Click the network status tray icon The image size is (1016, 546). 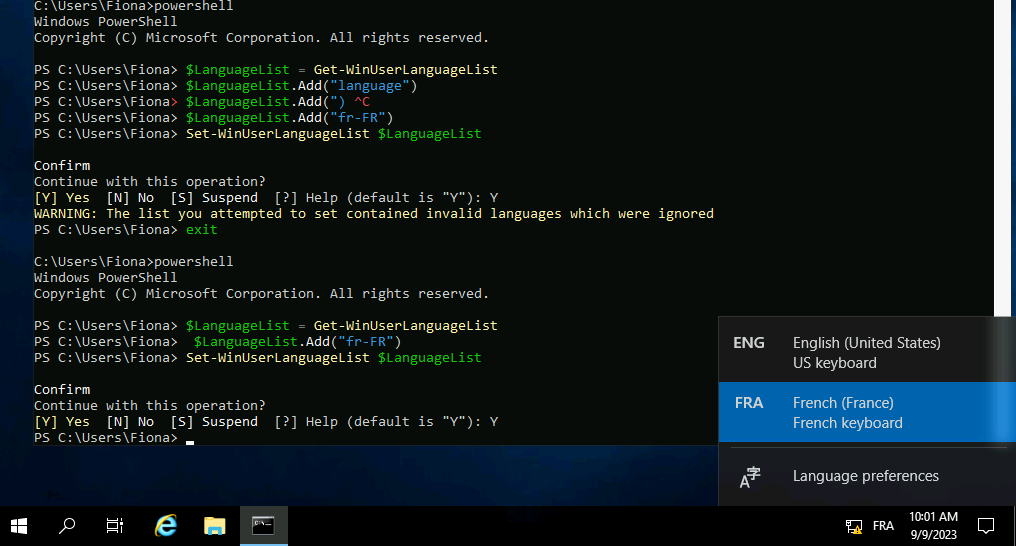point(854,526)
